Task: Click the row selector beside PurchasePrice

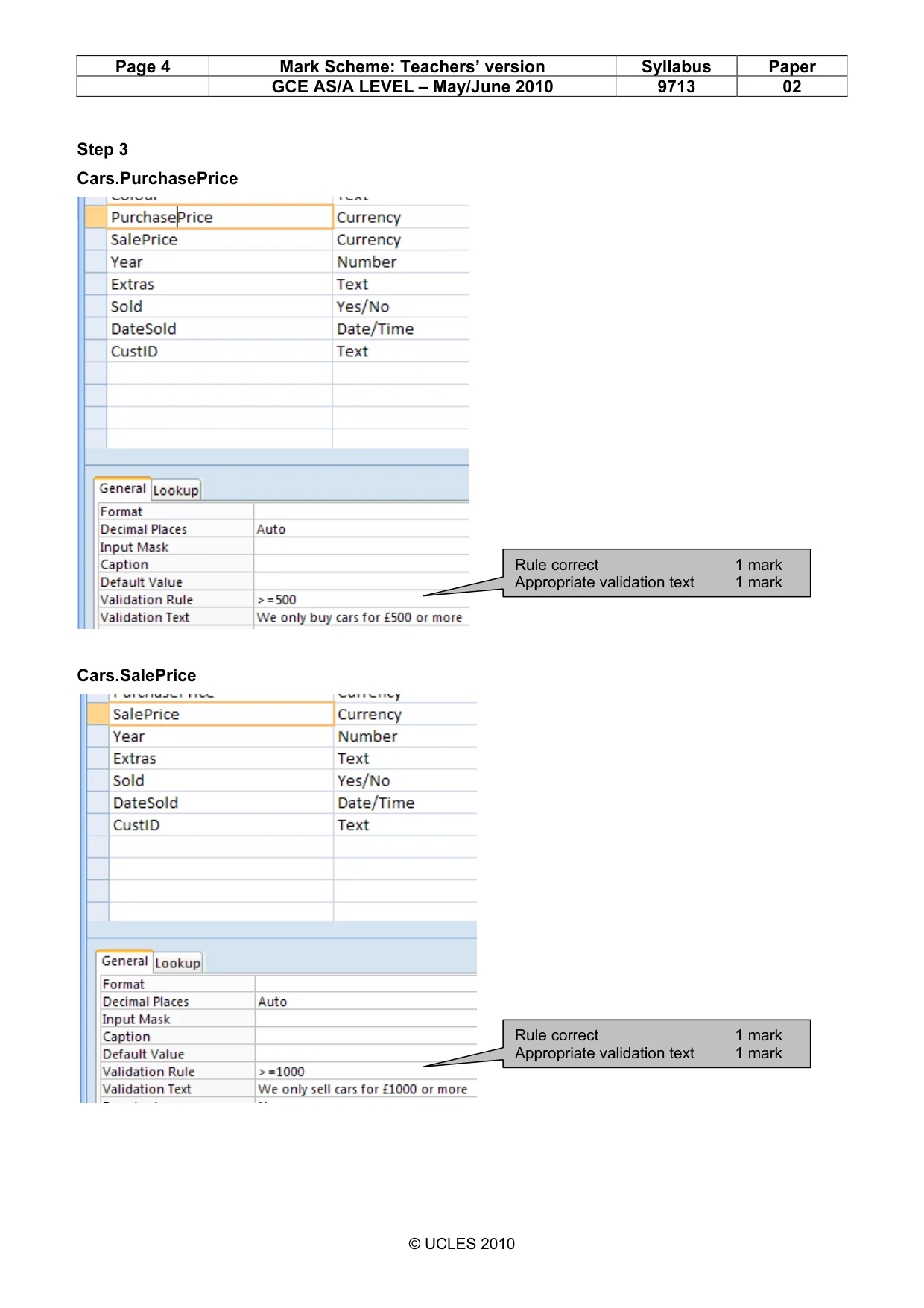Action: click(x=96, y=217)
